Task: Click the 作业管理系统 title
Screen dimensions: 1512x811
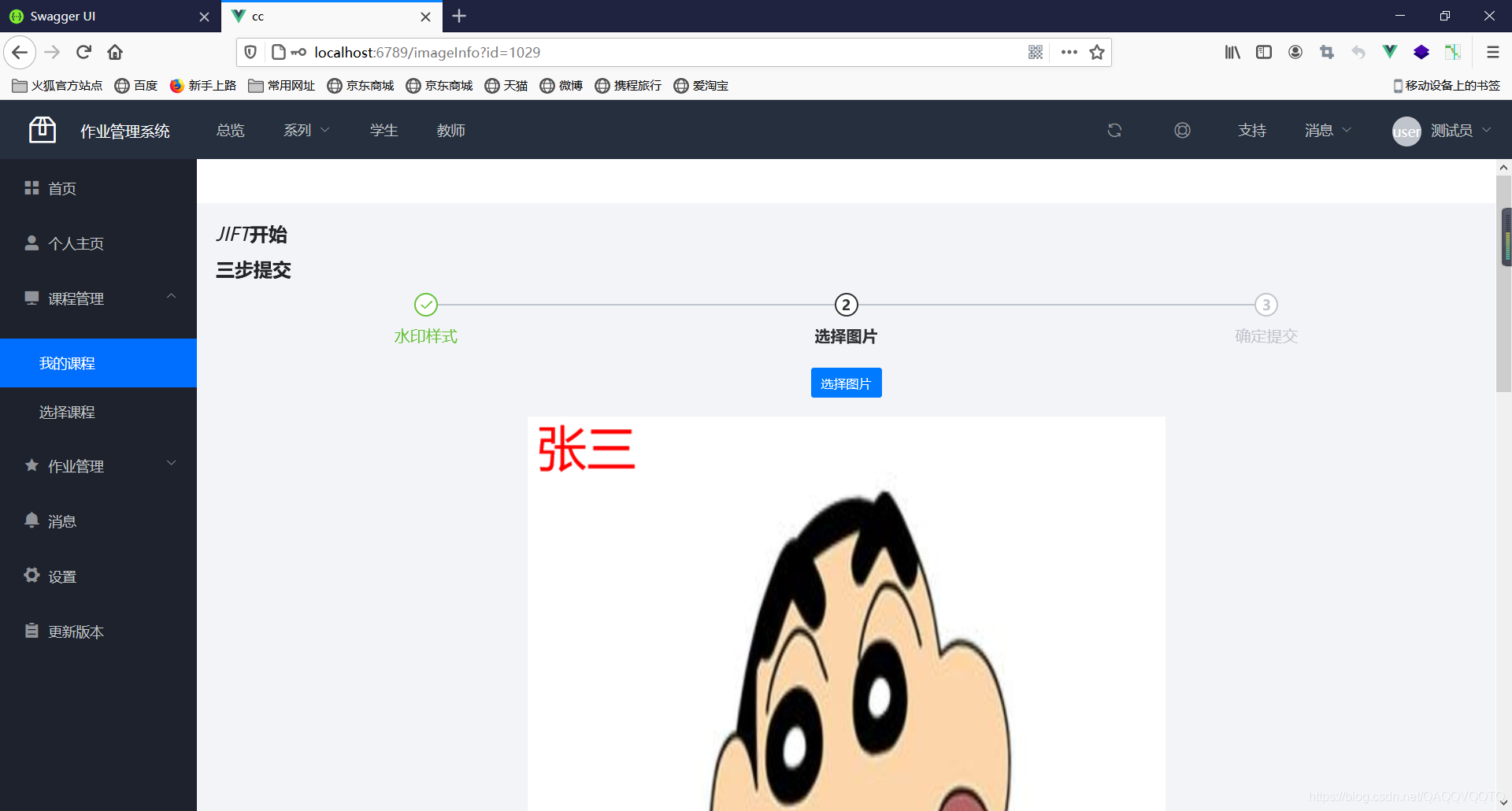Action: pos(125,131)
